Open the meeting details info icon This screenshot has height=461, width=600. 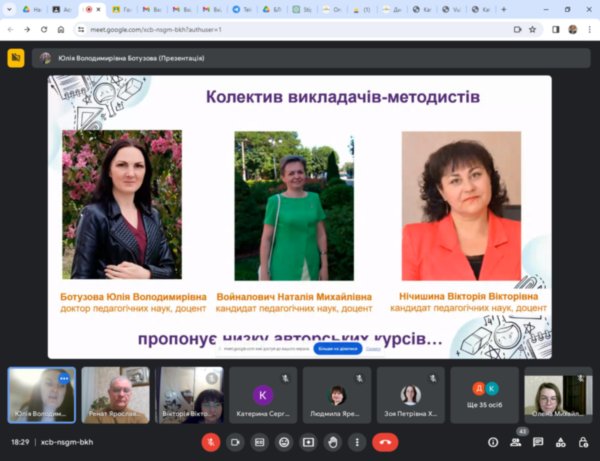(492, 441)
